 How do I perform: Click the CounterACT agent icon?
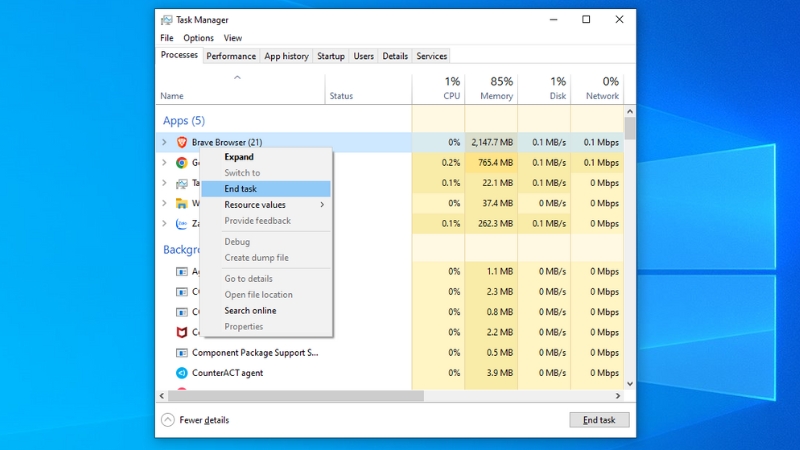click(x=182, y=373)
